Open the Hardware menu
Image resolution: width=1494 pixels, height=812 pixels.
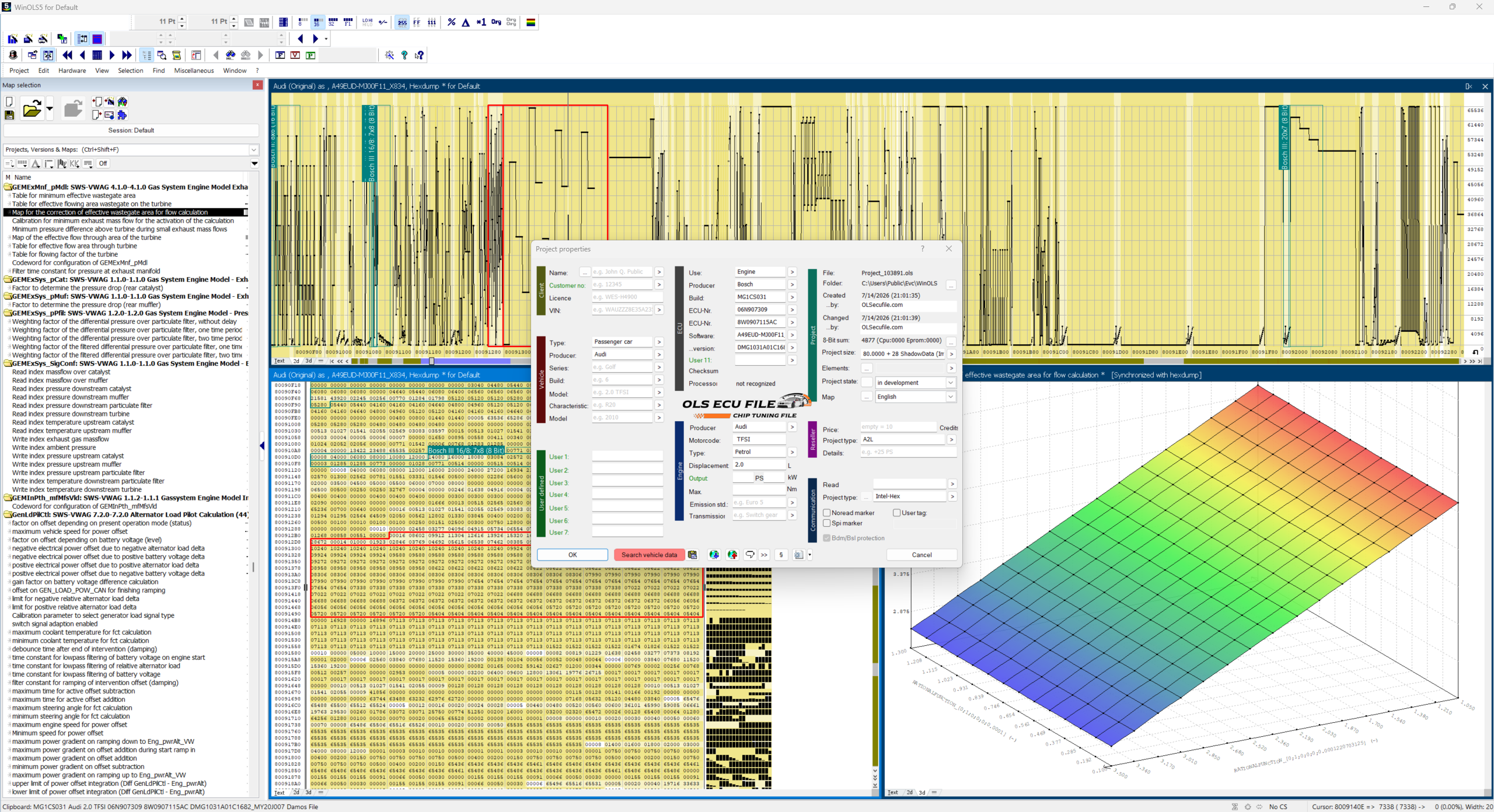[x=72, y=71]
